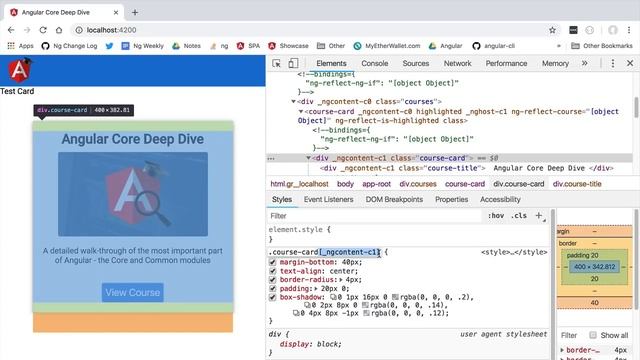Click the Angular course thumbnail image
The height and width of the screenshot is (360, 640).
tap(133, 194)
